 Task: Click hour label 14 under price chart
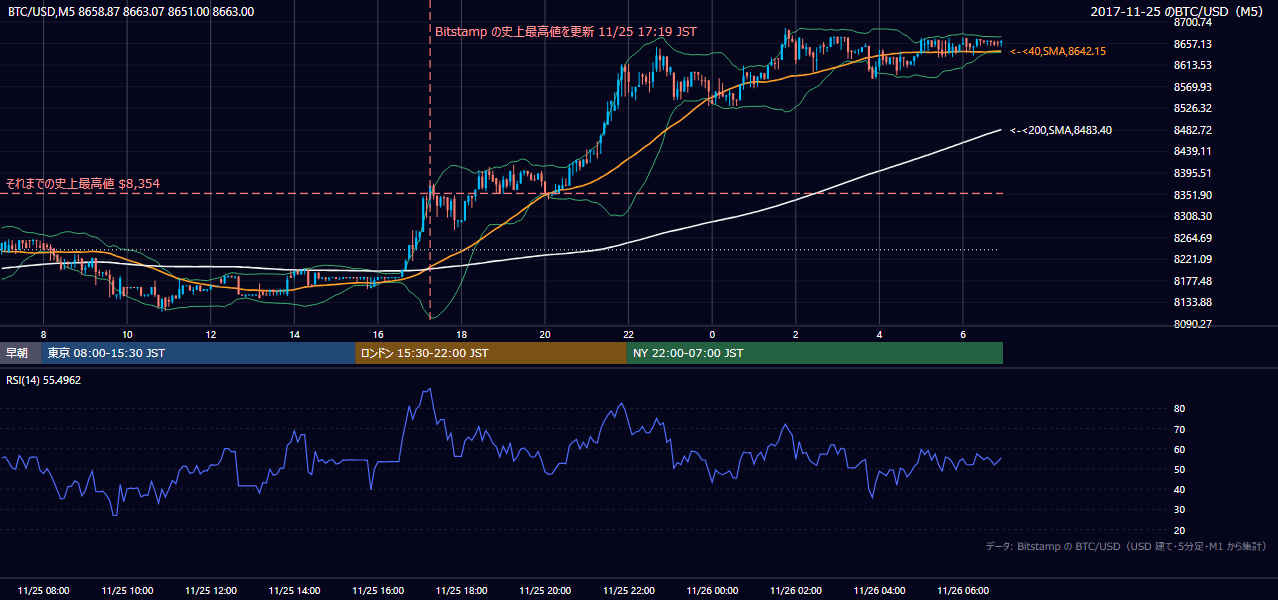pos(294,334)
